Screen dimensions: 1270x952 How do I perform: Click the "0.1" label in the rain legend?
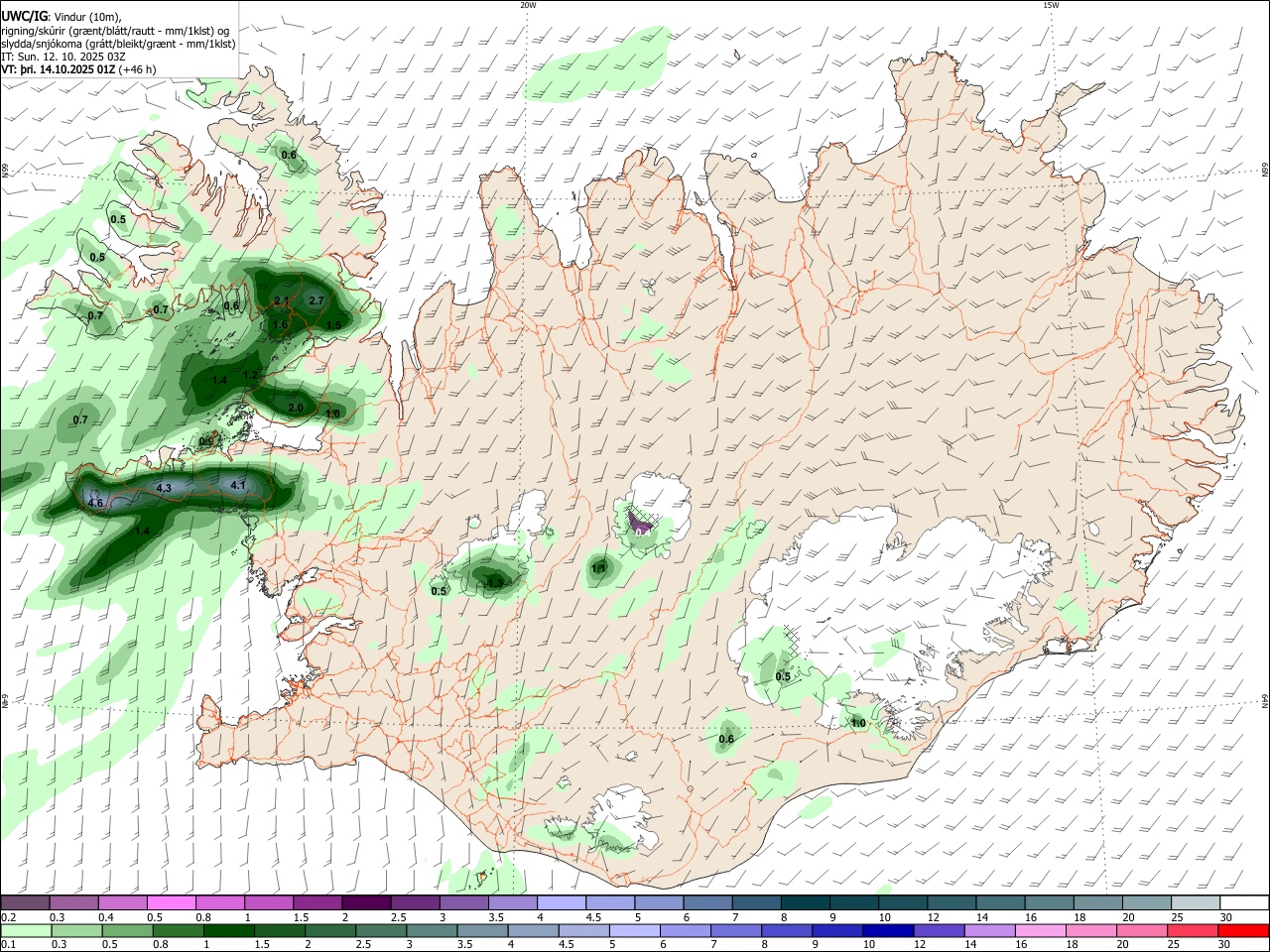[x=8, y=945]
